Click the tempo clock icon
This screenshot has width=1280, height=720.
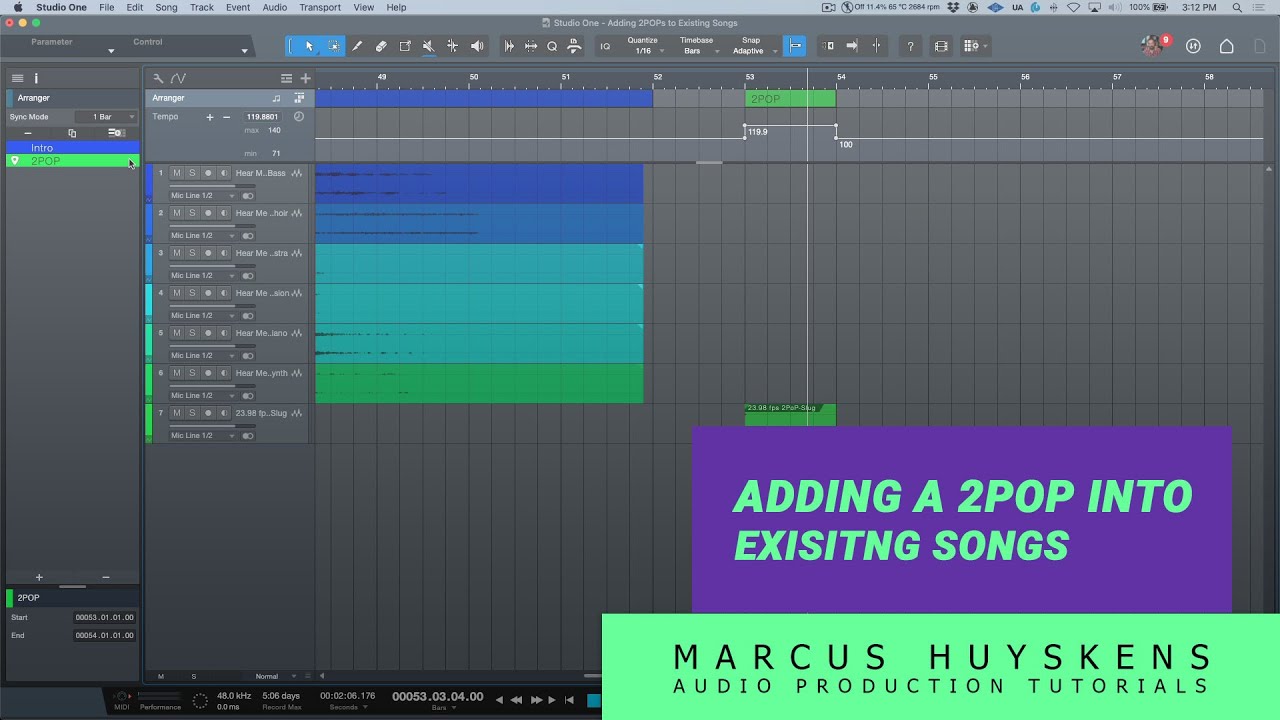click(x=298, y=117)
